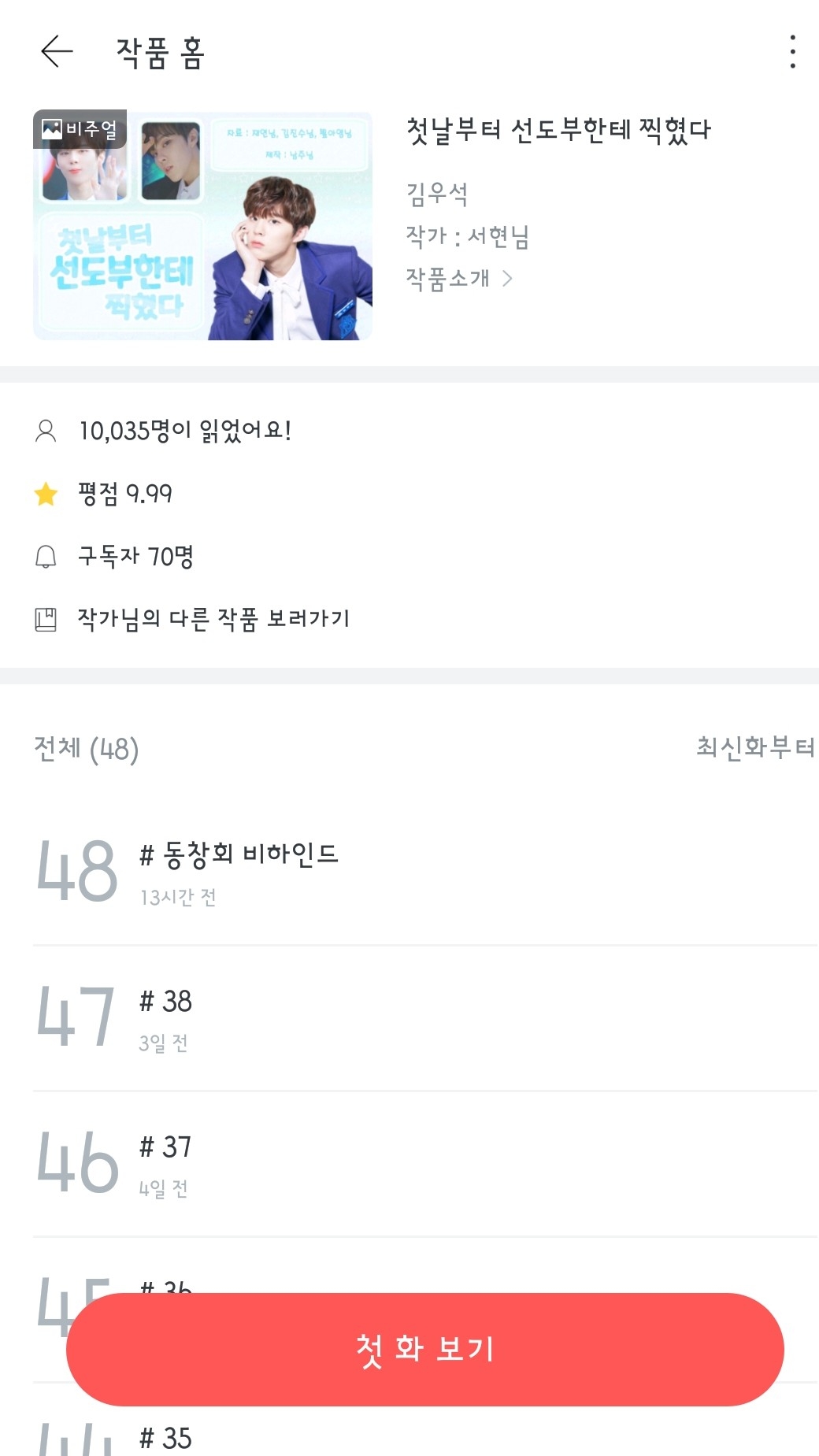Open episode 44 titled # 35

[165, 1438]
